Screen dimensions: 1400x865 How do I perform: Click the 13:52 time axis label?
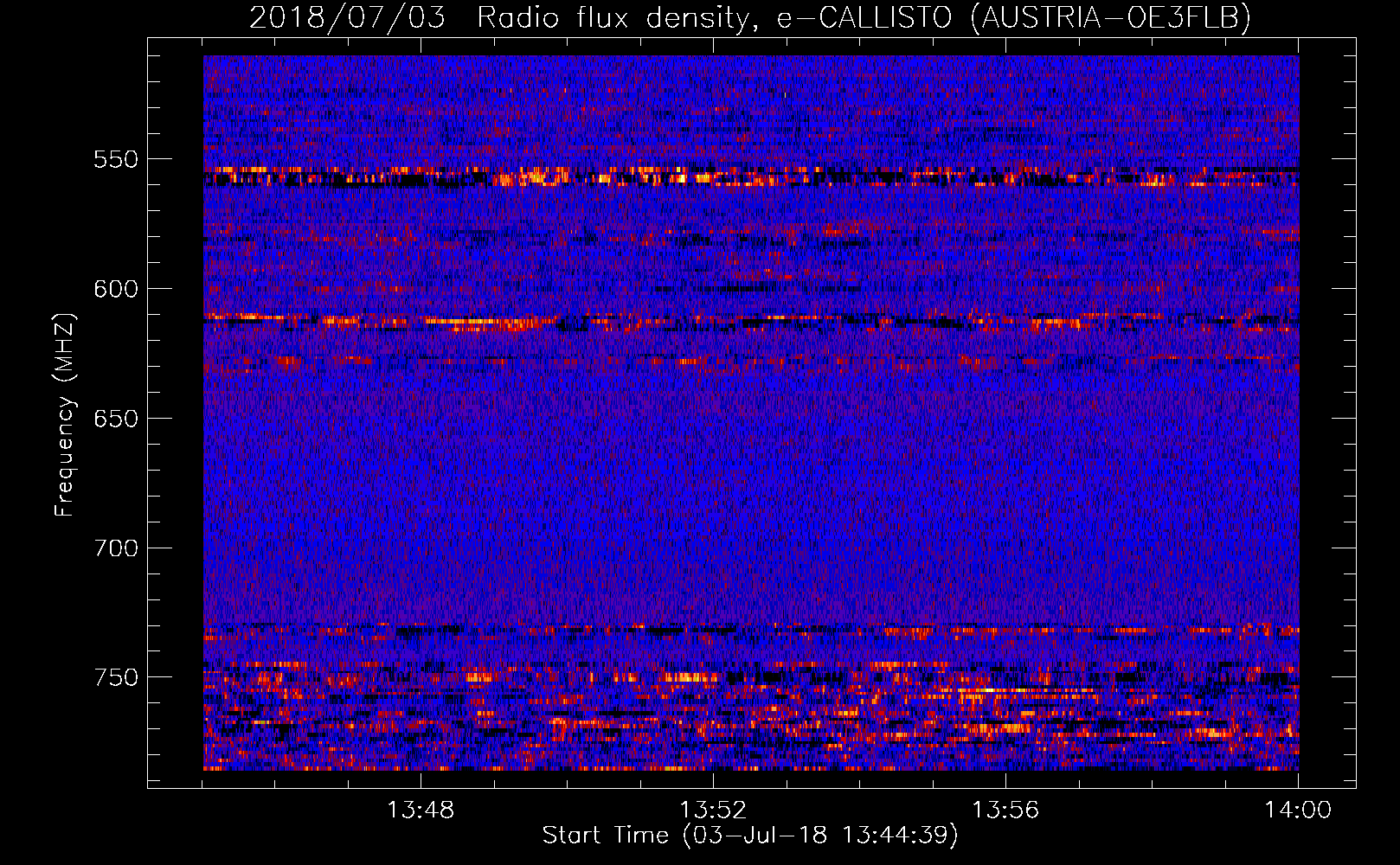(x=713, y=811)
